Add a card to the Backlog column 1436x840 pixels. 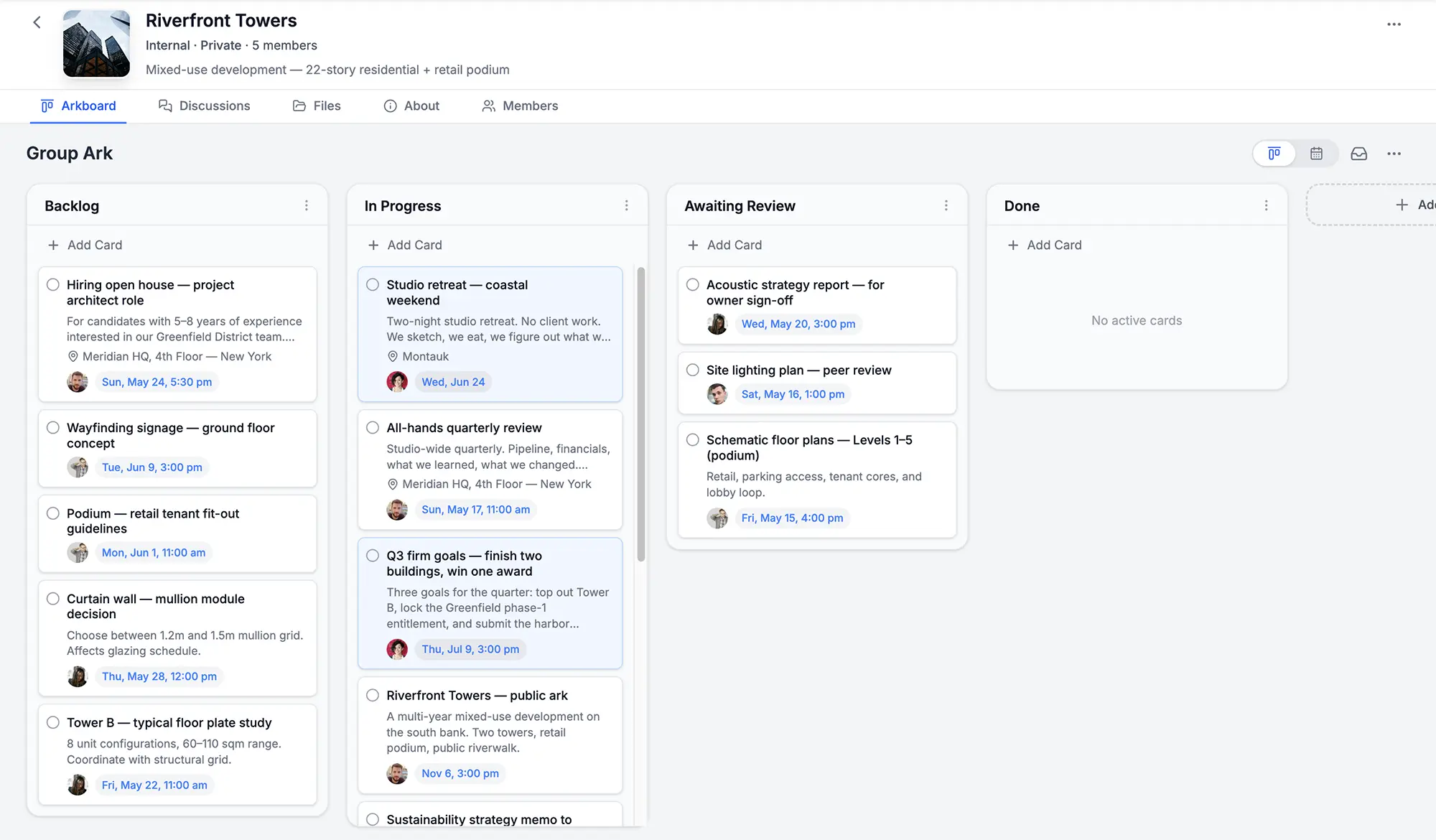point(85,245)
